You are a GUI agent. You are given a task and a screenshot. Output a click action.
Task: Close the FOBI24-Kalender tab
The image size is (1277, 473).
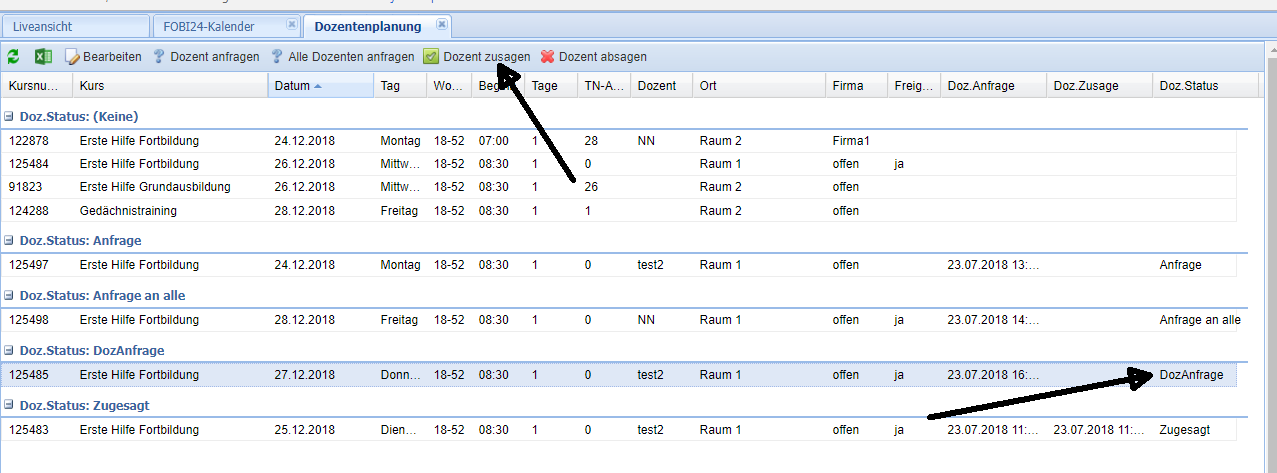291,24
